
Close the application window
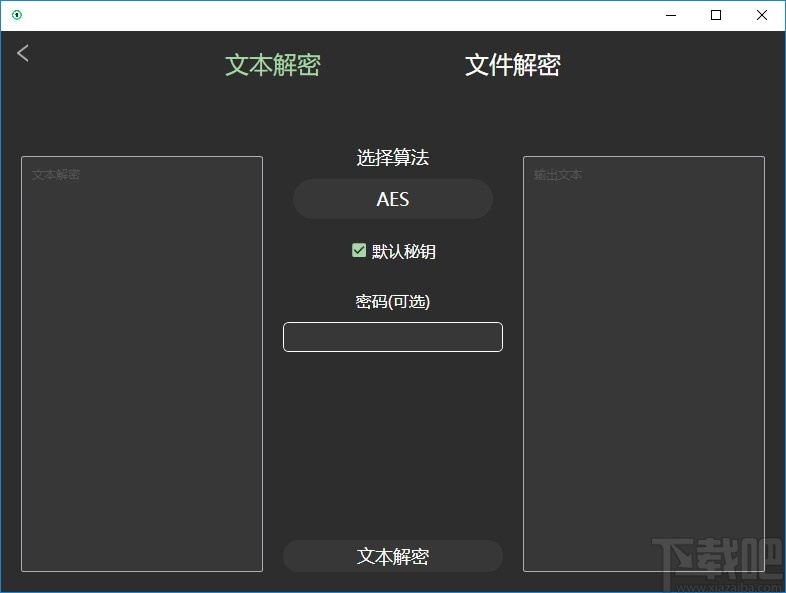[x=762, y=15]
